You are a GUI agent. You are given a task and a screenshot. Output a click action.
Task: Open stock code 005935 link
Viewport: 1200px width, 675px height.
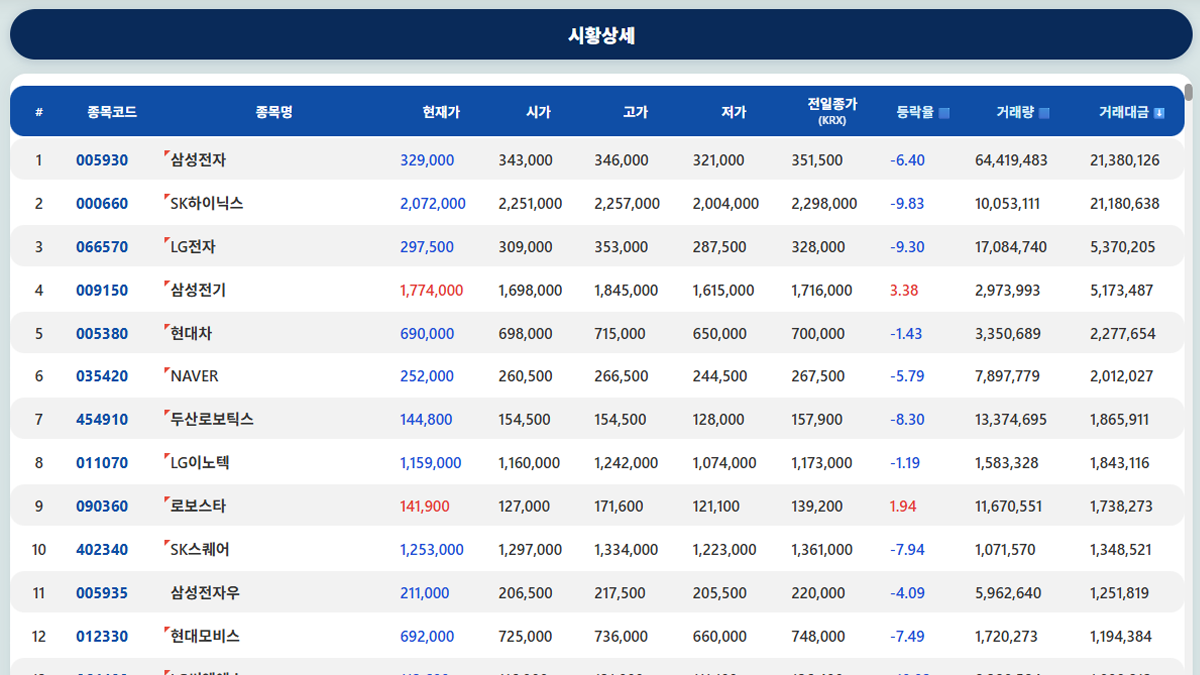[x=102, y=593]
